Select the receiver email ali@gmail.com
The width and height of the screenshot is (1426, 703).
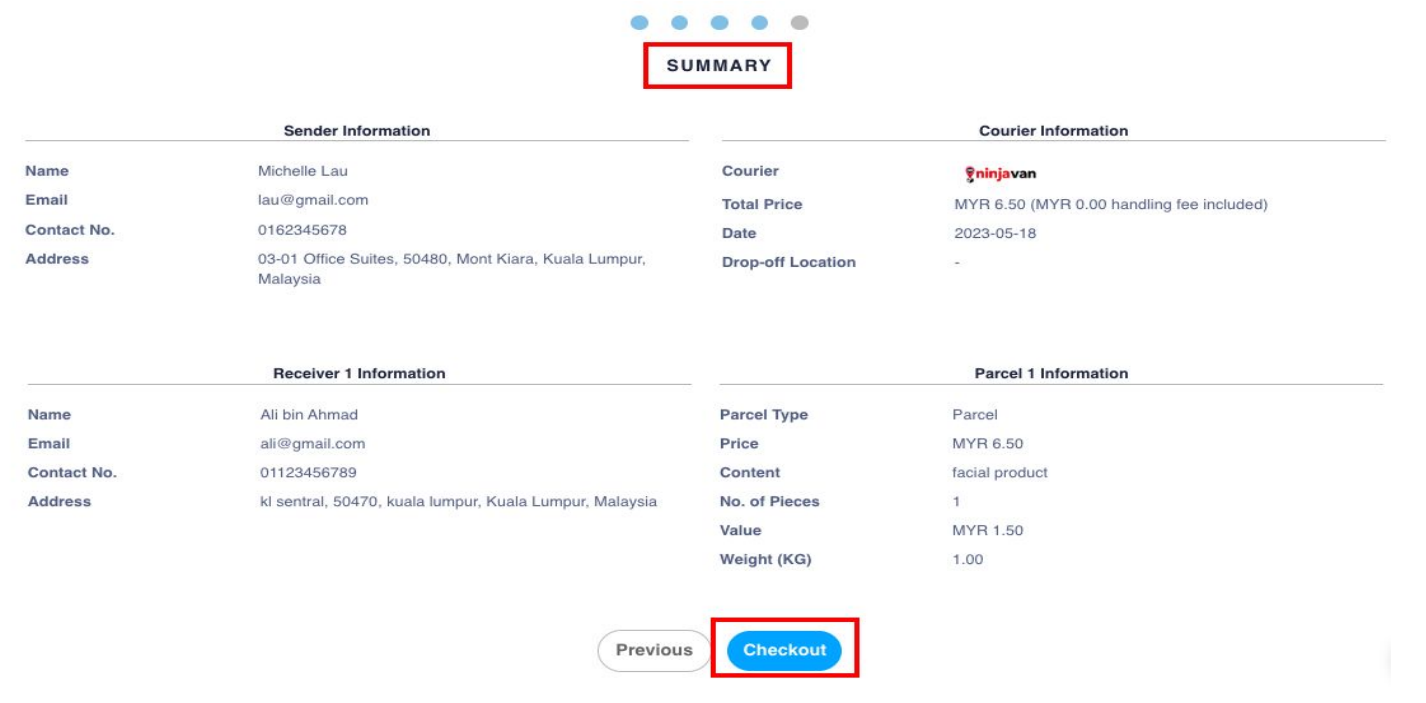pos(308,443)
